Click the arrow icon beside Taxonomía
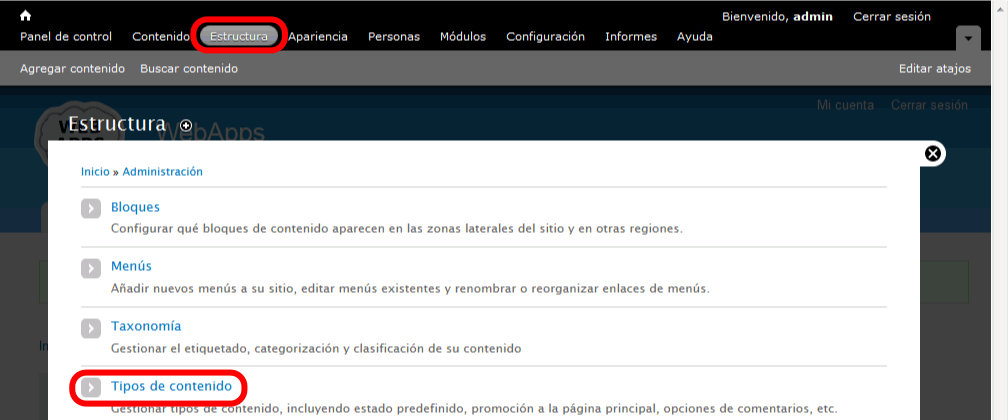1008x420 pixels. 91,327
